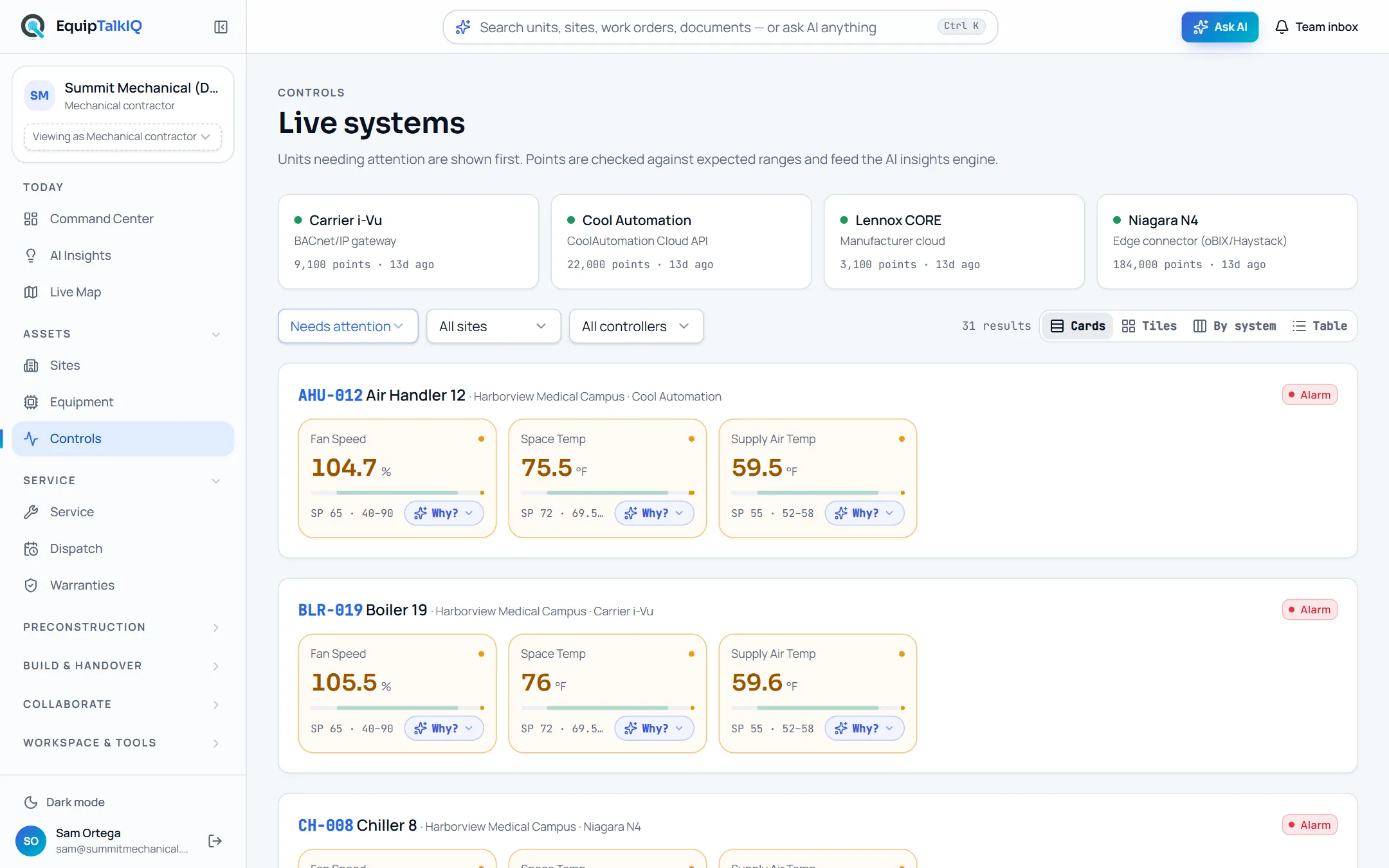1389x868 pixels.
Task: Select By system view tab
Action: (1235, 326)
